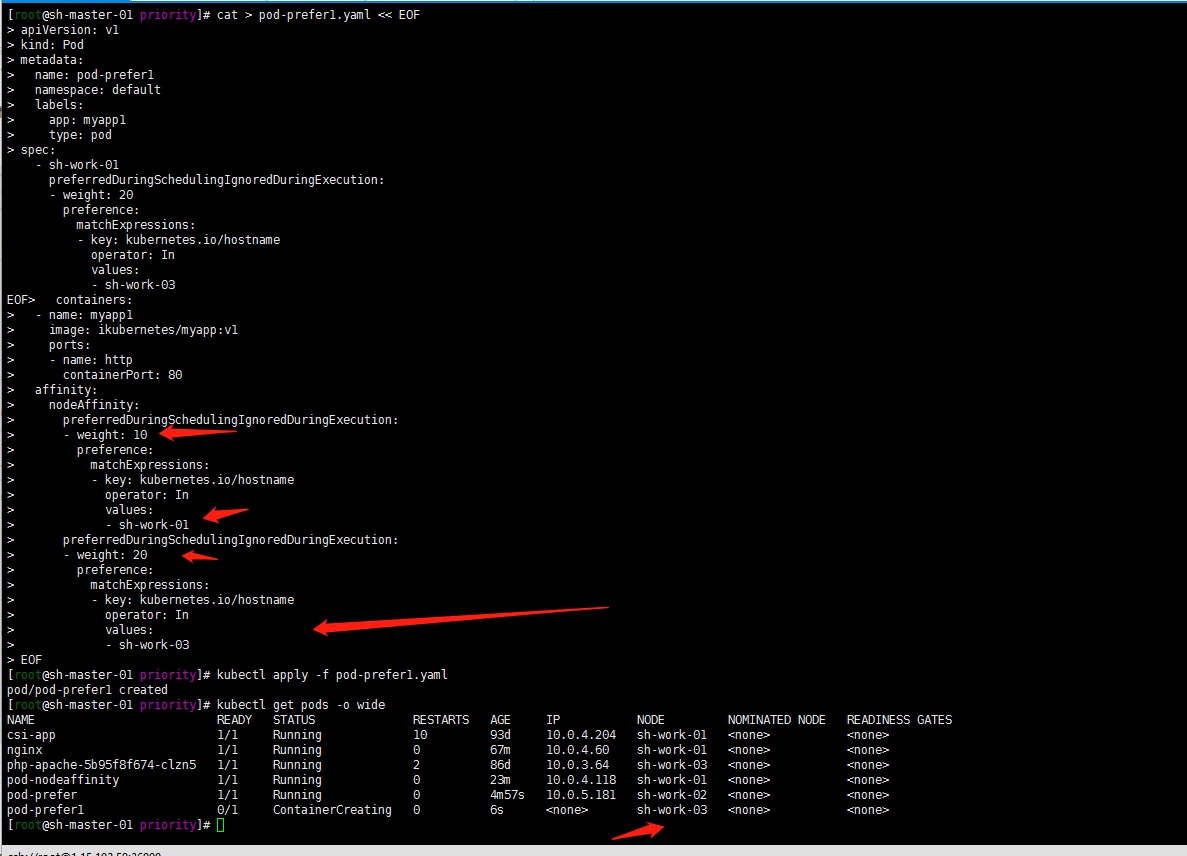Click the "type: pod" label line

tap(80, 135)
